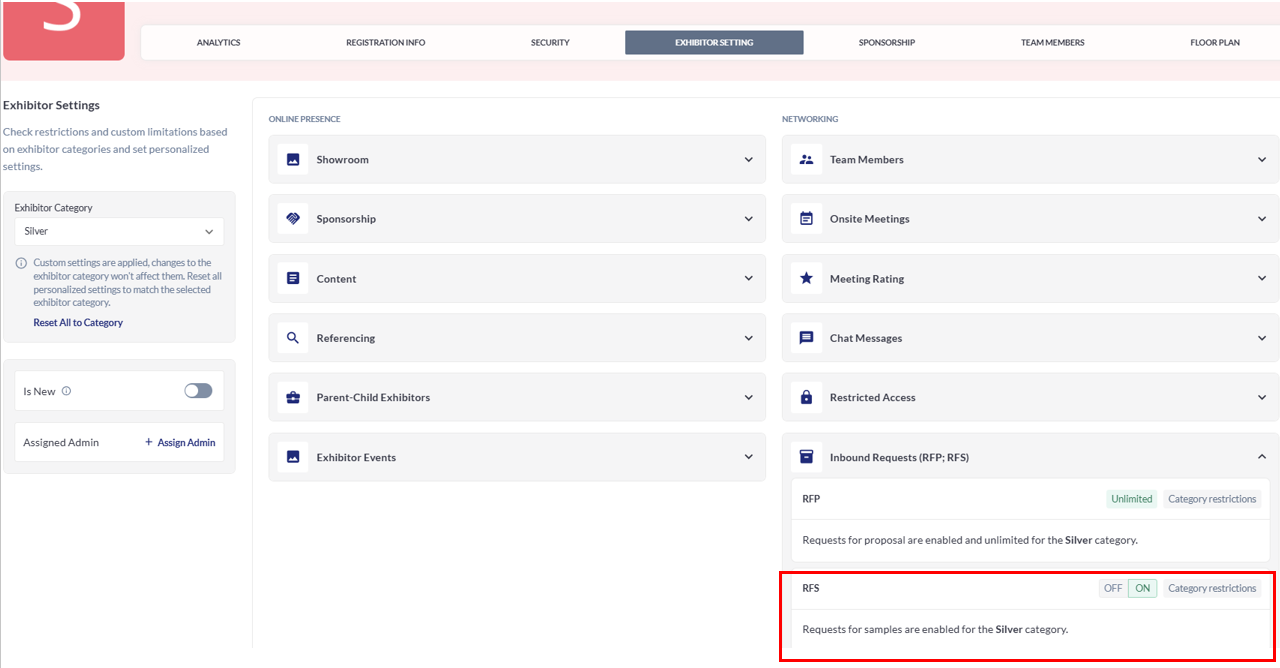Viewport: 1280px width, 668px height.
Task: Click the Referencing magnifier icon
Action: click(293, 338)
